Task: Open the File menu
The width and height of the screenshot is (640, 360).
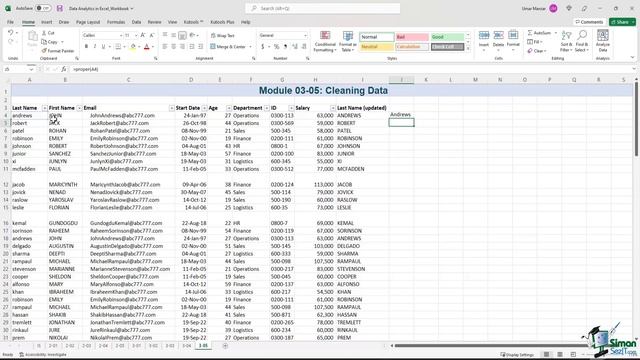Action: click(10, 22)
